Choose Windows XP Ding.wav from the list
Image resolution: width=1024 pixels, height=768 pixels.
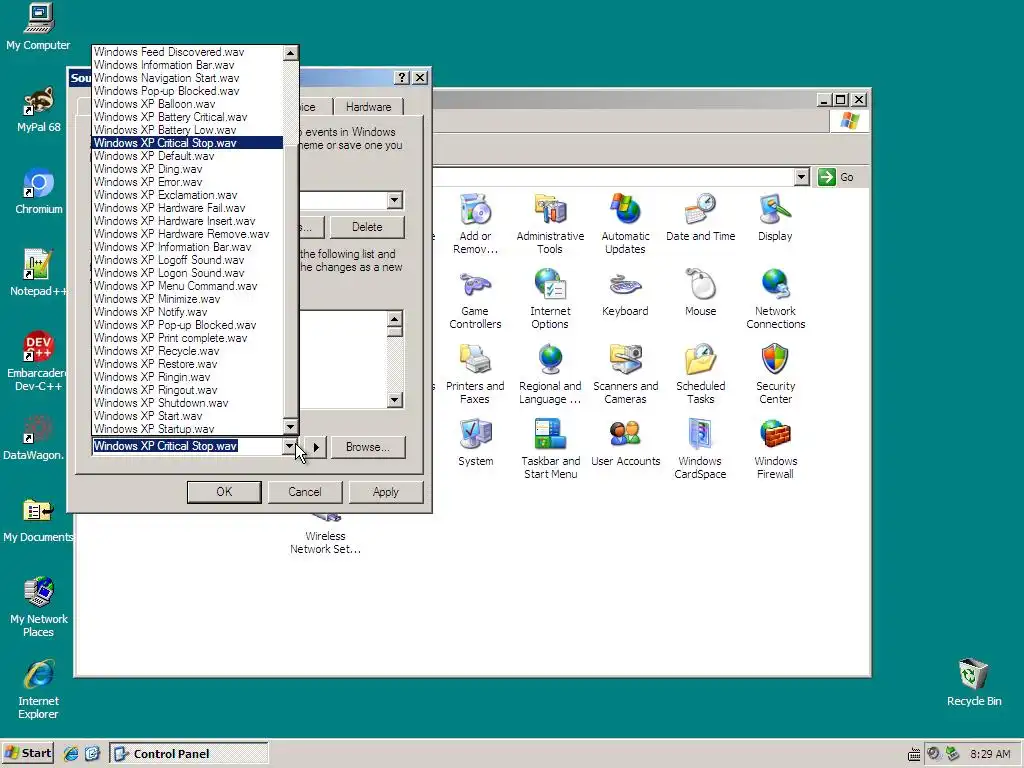187,168
